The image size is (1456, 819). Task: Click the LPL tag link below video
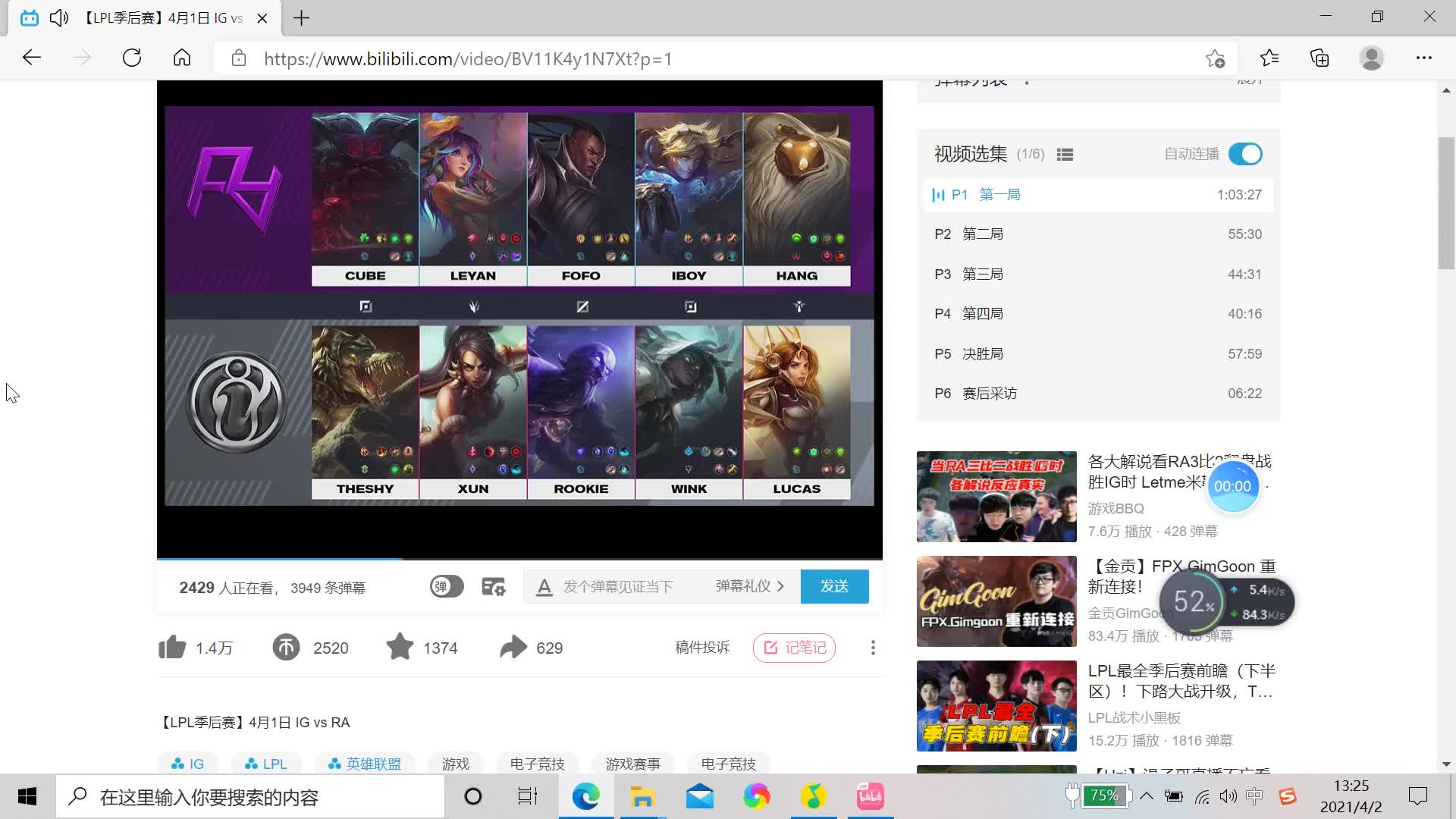(275, 763)
